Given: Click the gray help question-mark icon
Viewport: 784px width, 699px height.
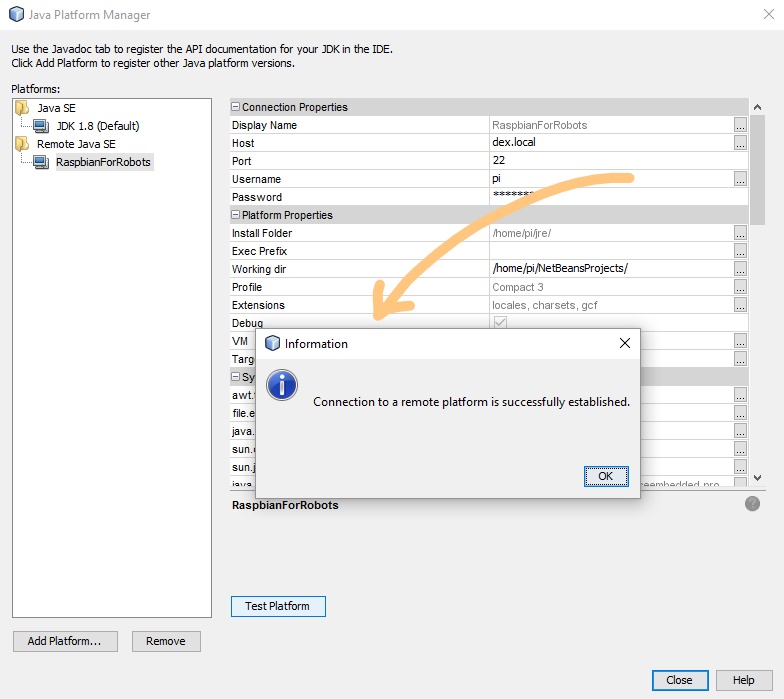Looking at the screenshot, I should [x=752, y=504].
